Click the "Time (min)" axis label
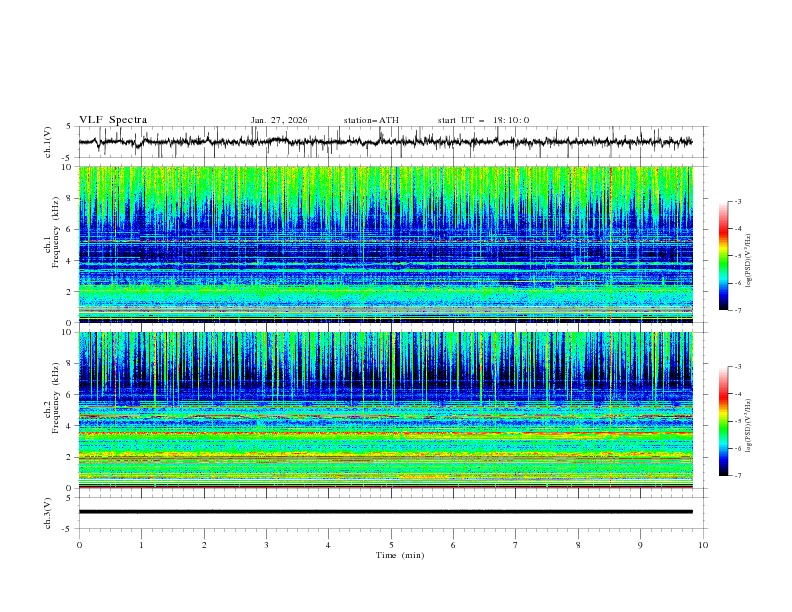The image size is (792, 612). [x=400, y=555]
